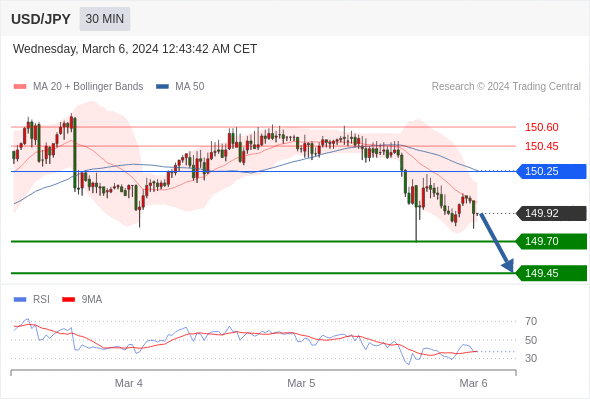Click the 150.60 resistance label
The width and height of the screenshot is (590, 400).
pyautogui.click(x=541, y=127)
